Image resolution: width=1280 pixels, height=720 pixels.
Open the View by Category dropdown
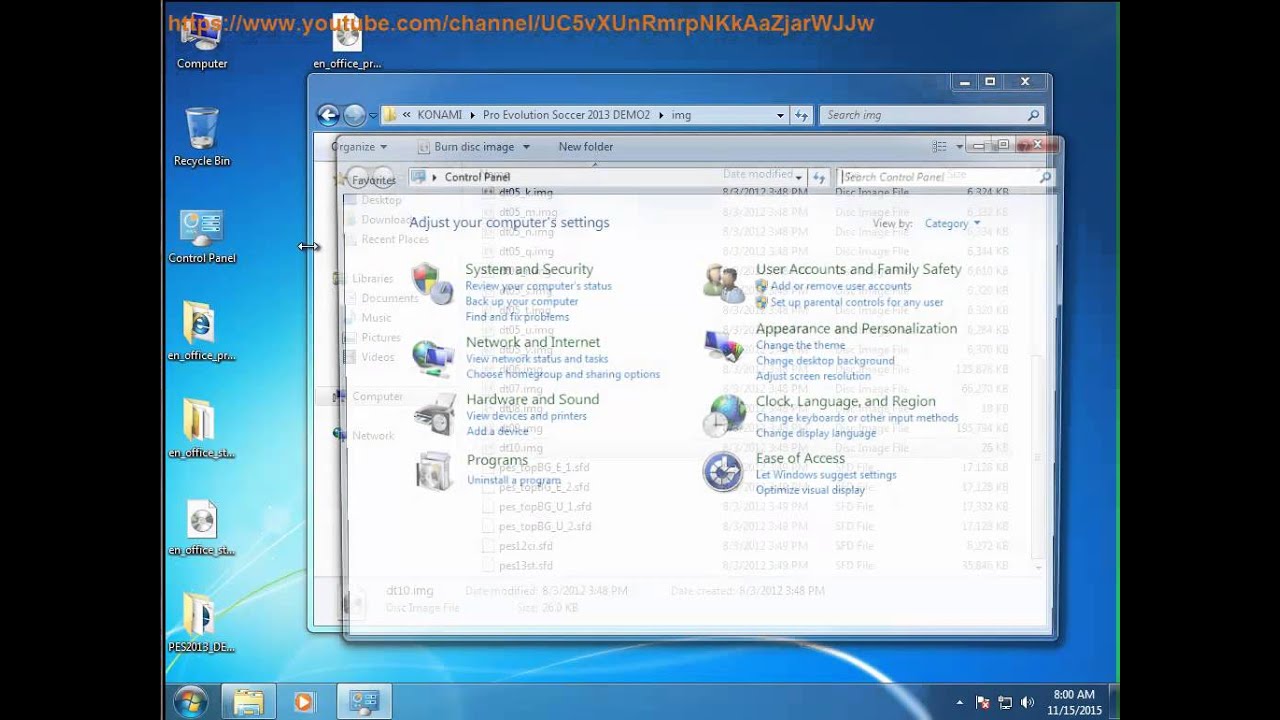click(952, 224)
